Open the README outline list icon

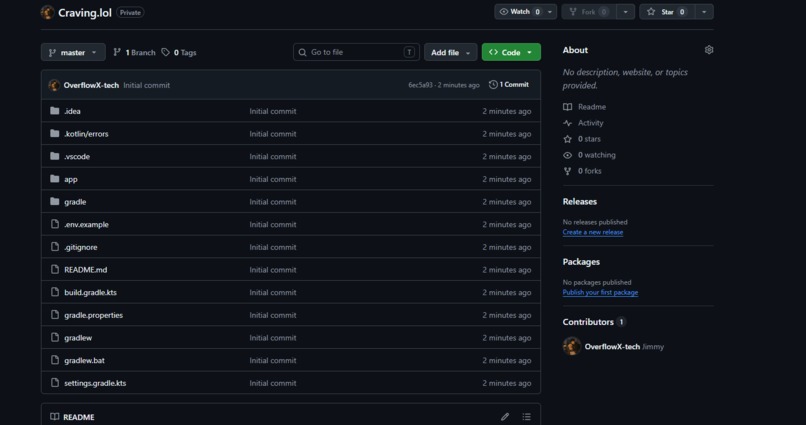tap(526, 417)
